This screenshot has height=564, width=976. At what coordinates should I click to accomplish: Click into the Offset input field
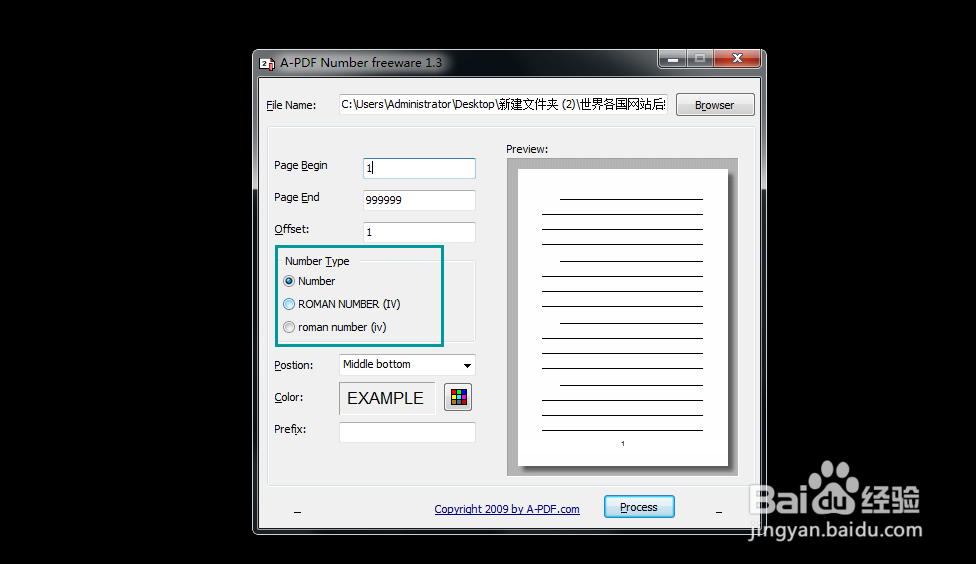click(420, 232)
